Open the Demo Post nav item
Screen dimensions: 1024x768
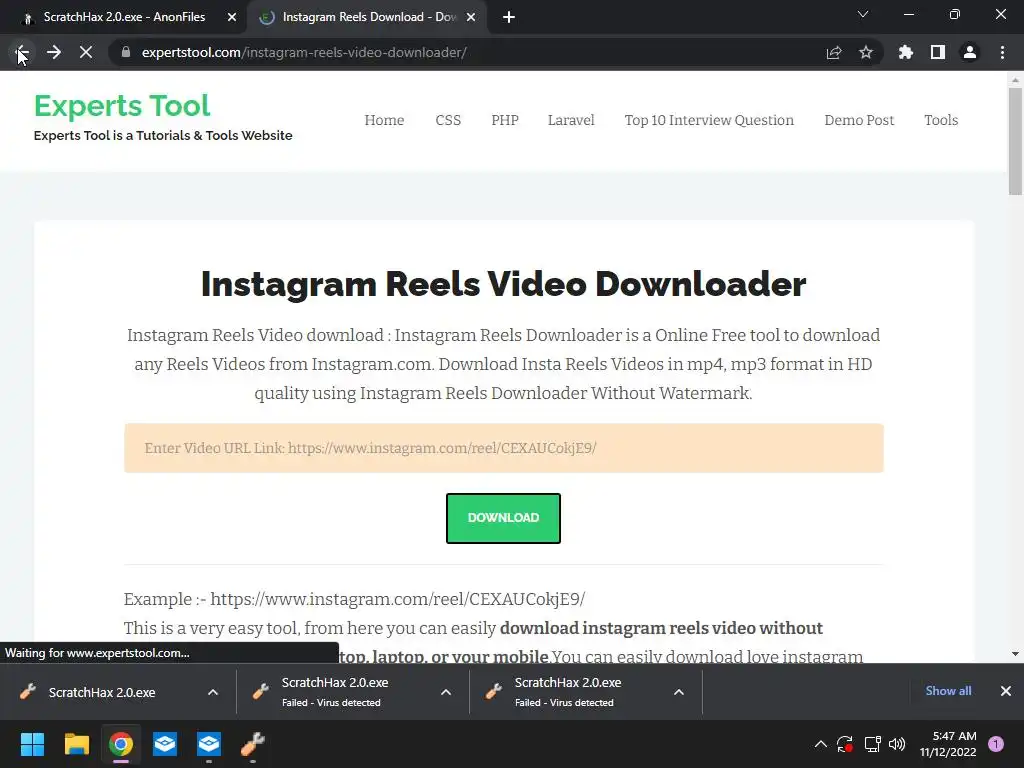(x=859, y=120)
